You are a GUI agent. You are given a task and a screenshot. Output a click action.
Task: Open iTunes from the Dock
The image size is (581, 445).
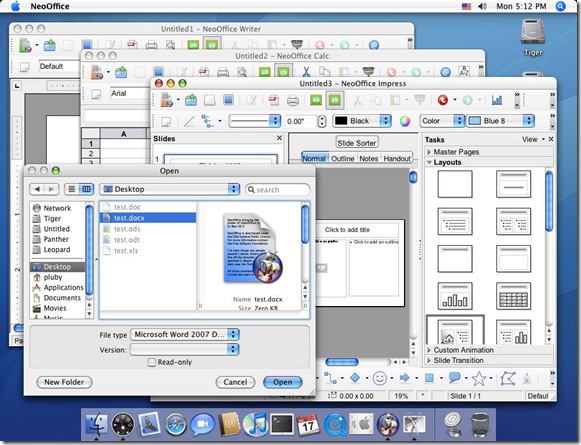255,424
